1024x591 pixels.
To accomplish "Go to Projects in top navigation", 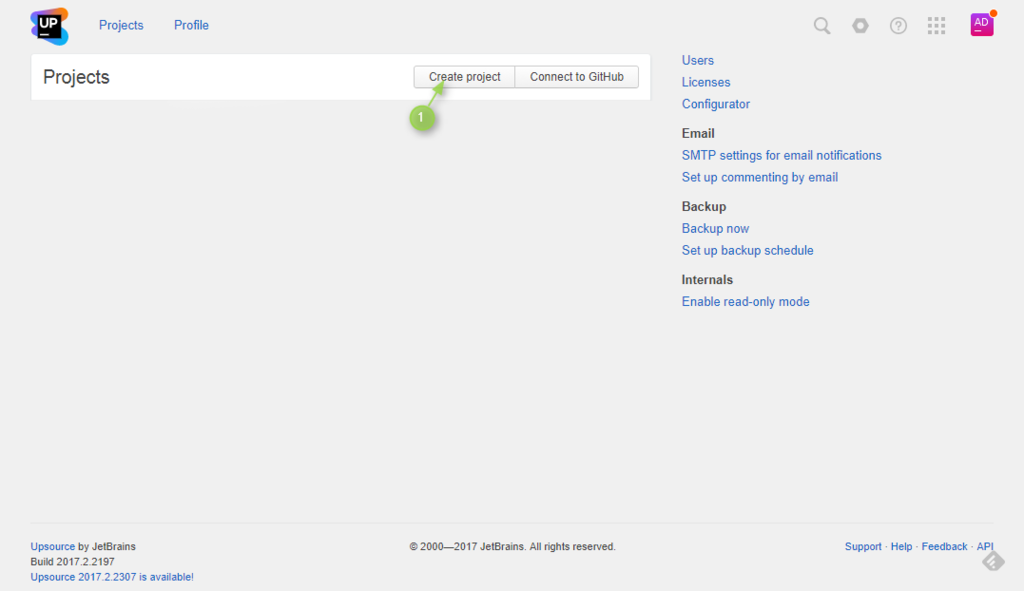I will click(121, 25).
